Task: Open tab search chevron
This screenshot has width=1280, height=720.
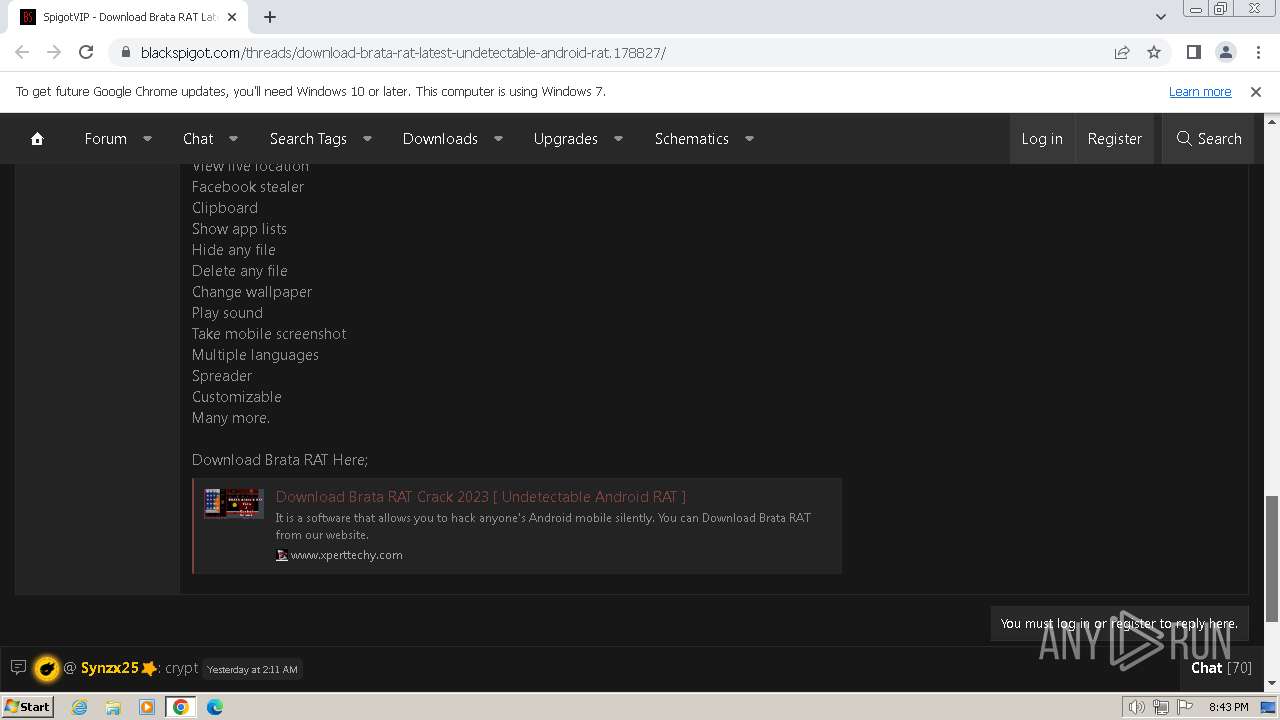Action: point(1160,17)
